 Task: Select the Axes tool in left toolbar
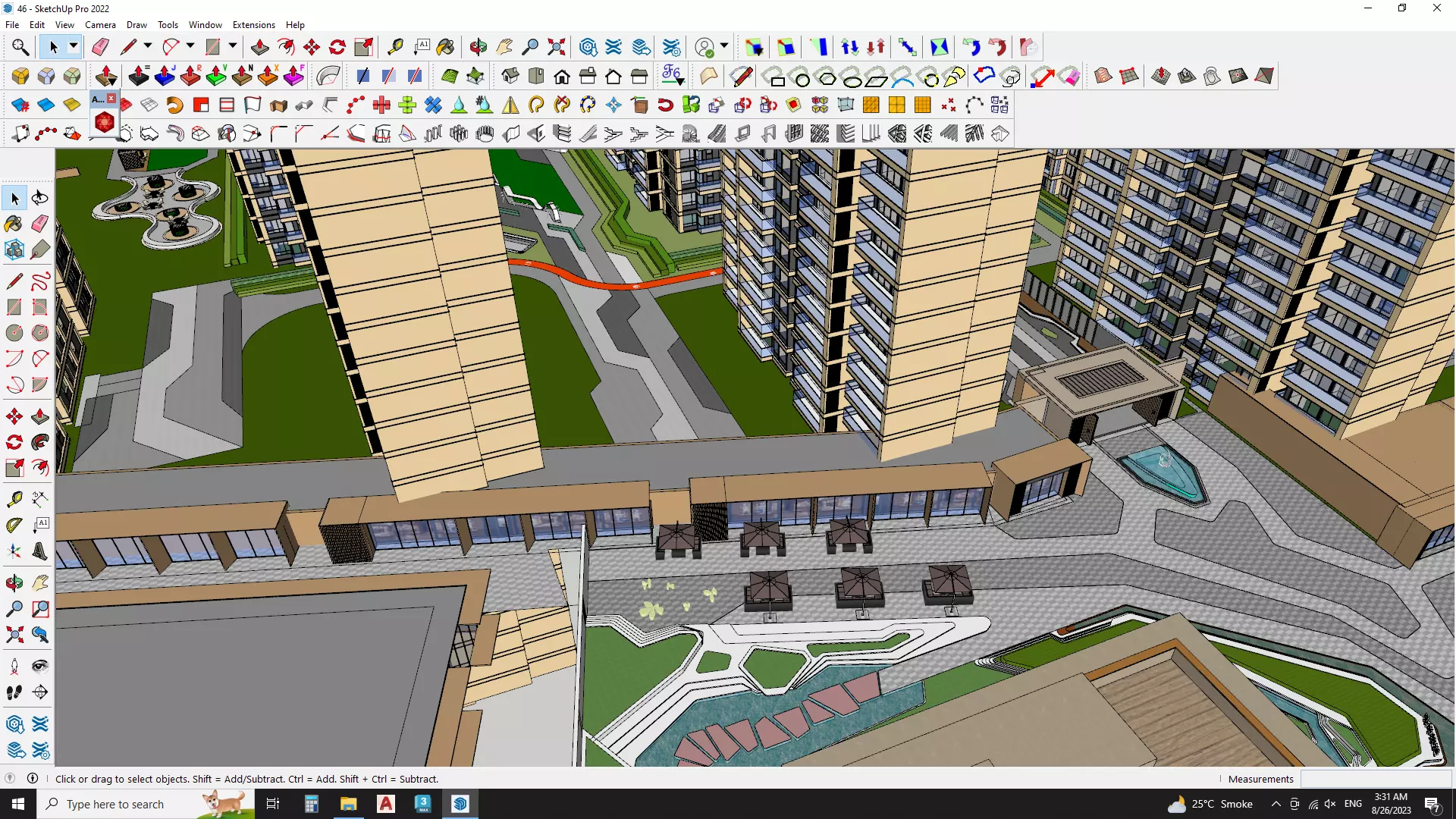(x=14, y=551)
